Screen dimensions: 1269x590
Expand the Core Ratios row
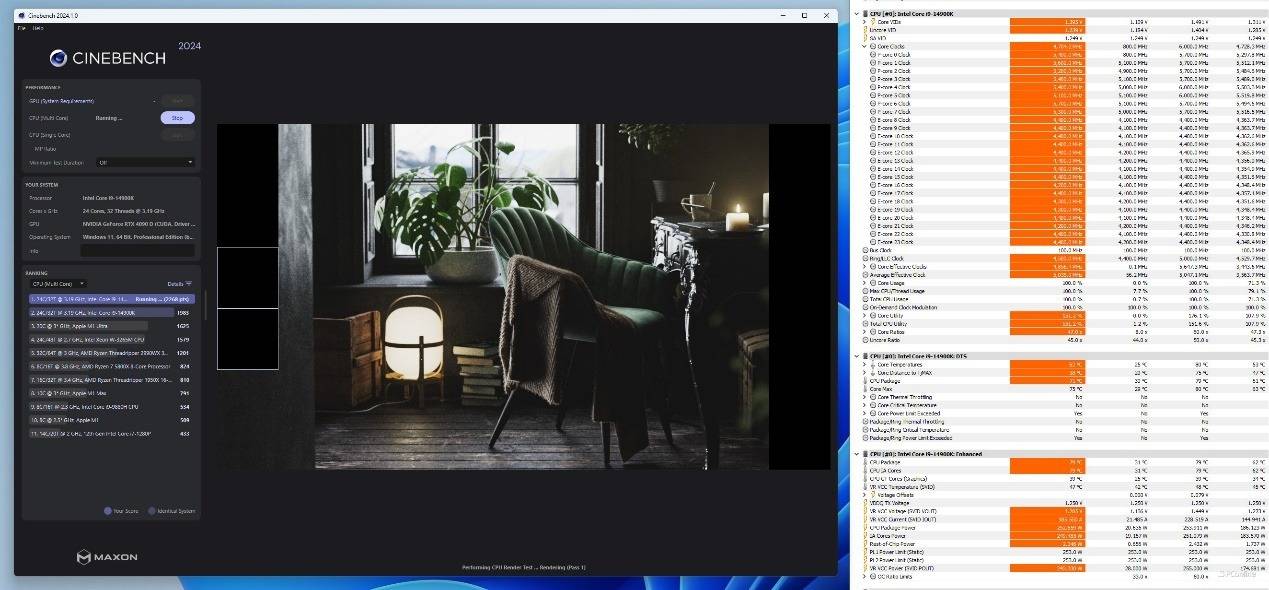865,332
